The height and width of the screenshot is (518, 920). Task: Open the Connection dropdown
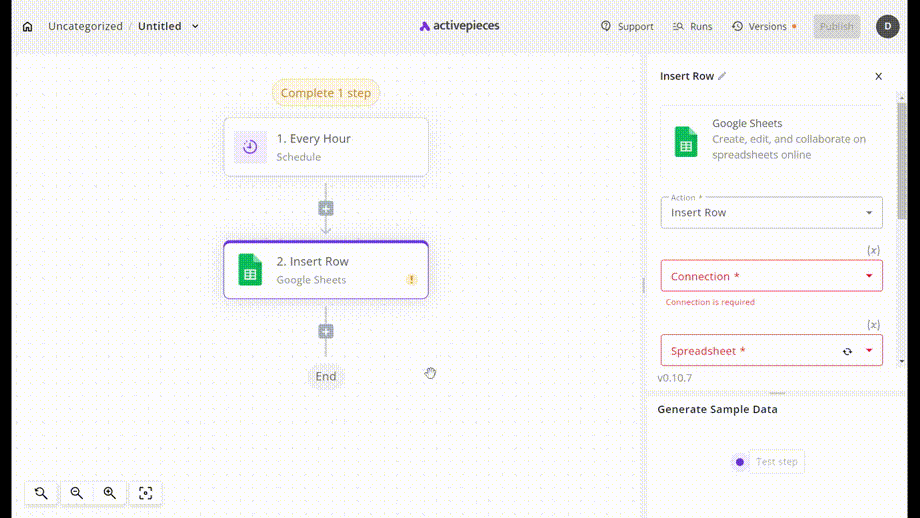coord(772,276)
